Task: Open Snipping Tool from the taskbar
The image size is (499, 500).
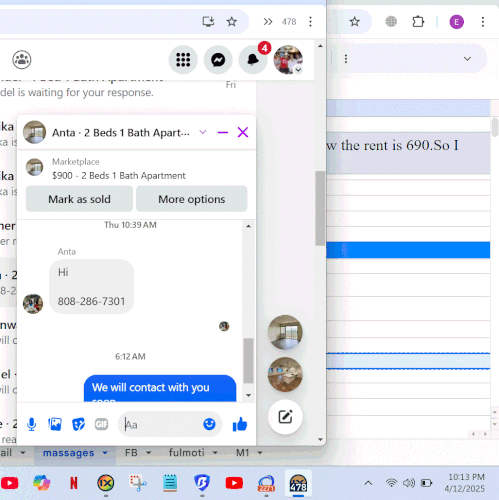Action: click(x=138, y=483)
